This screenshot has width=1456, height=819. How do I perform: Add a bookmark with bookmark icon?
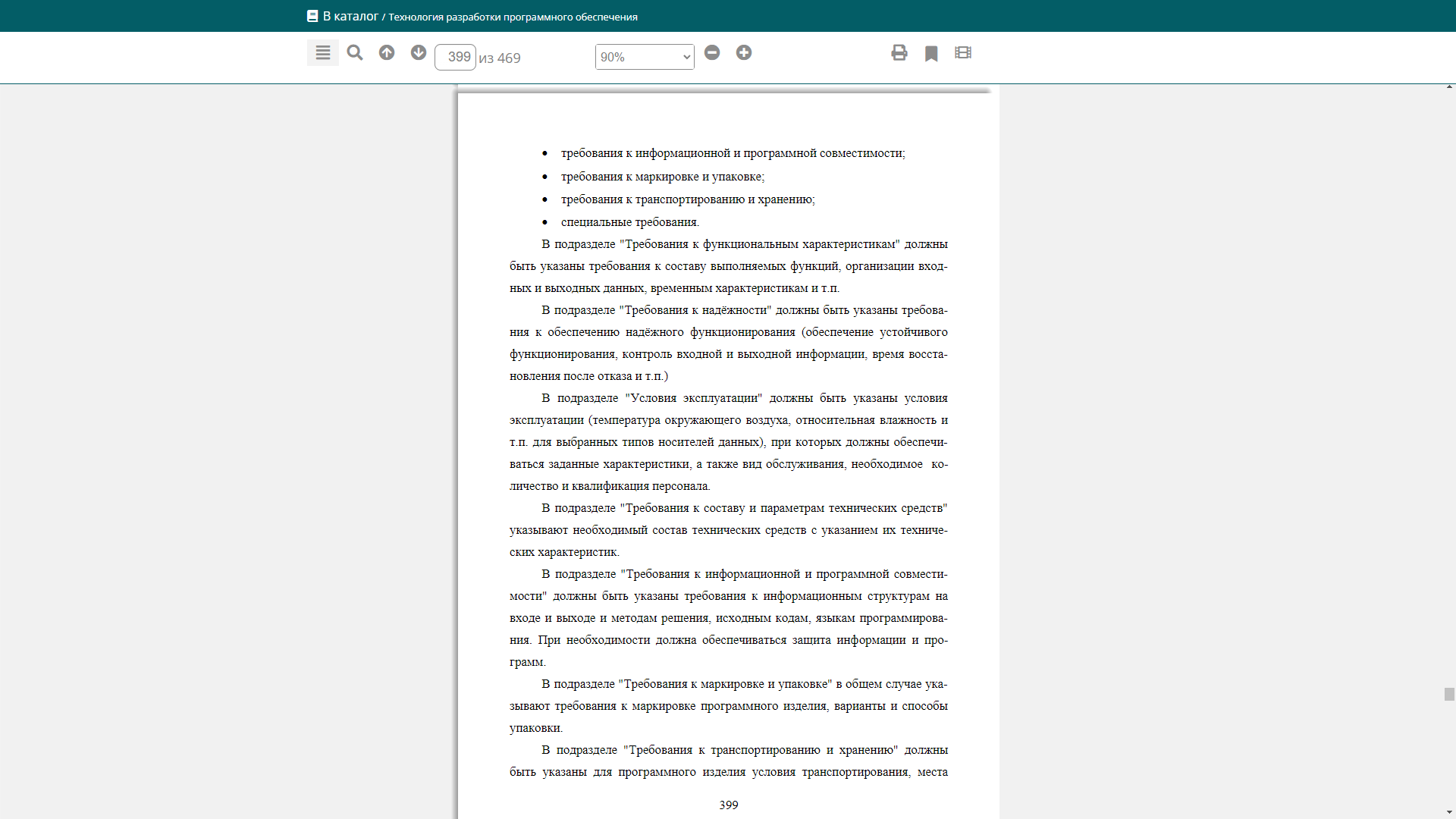(x=931, y=53)
